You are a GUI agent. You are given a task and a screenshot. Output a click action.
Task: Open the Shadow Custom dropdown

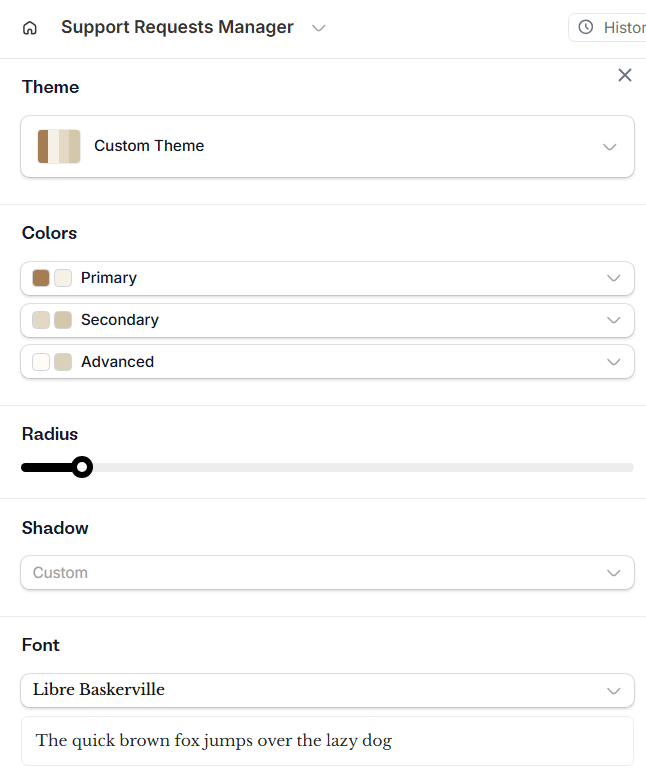(x=327, y=573)
